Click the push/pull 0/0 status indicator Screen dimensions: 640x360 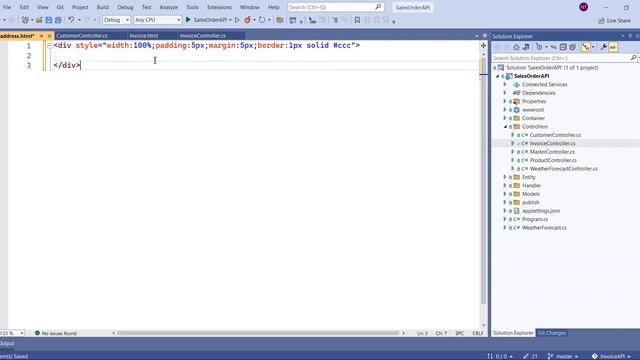500,356
